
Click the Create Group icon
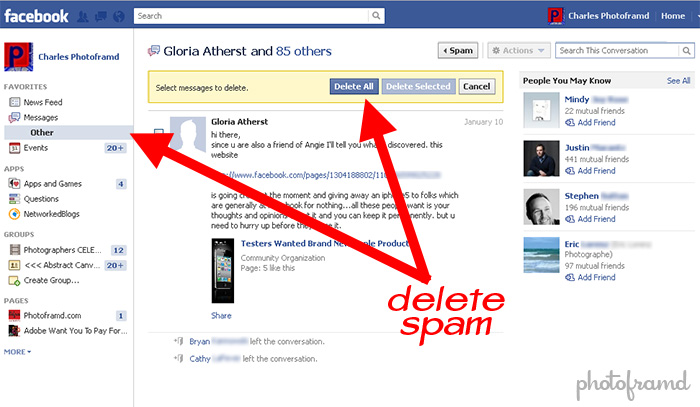pos(15,281)
